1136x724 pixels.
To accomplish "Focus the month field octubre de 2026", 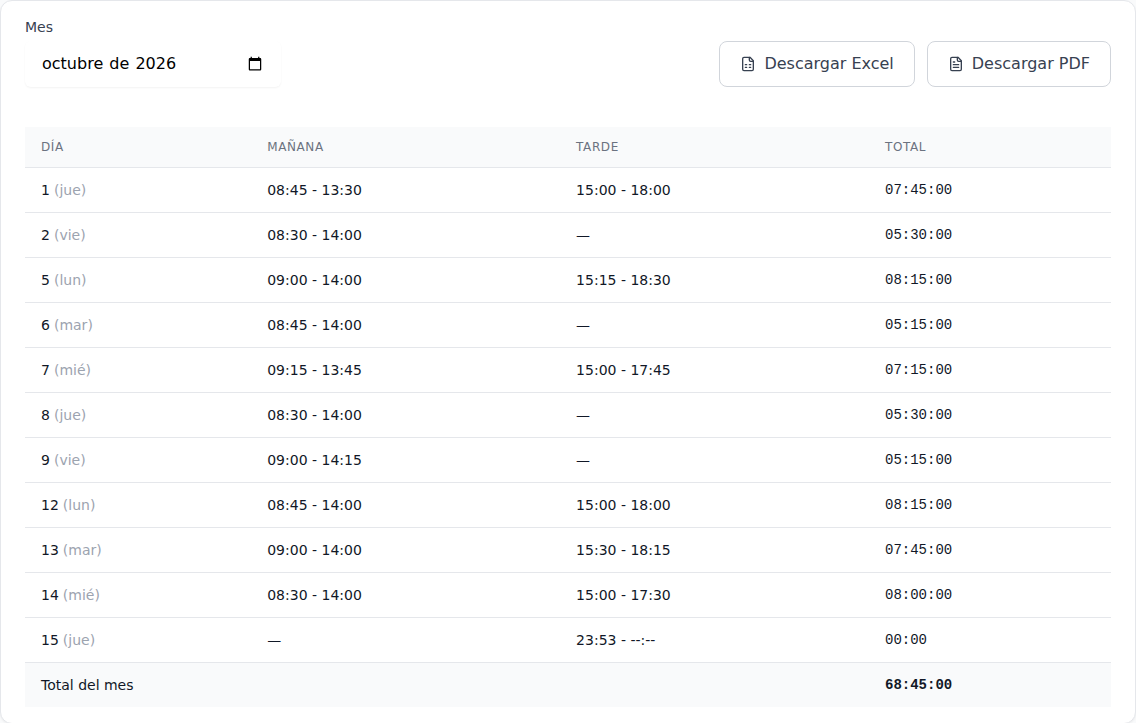I will (x=152, y=64).
